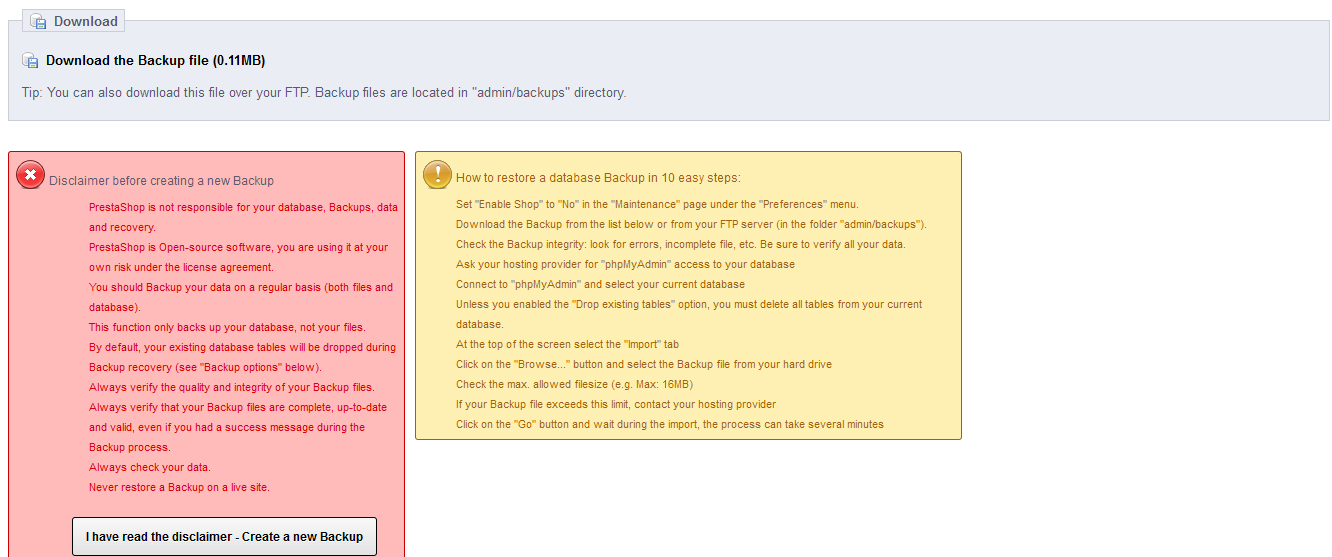
Task: Click the yellow exclamation warning icon
Action: [x=437, y=175]
